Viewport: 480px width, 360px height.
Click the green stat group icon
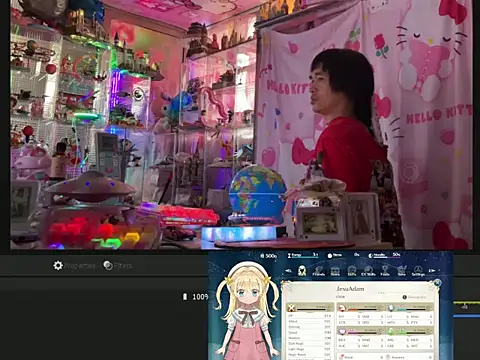tap(391, 332)
